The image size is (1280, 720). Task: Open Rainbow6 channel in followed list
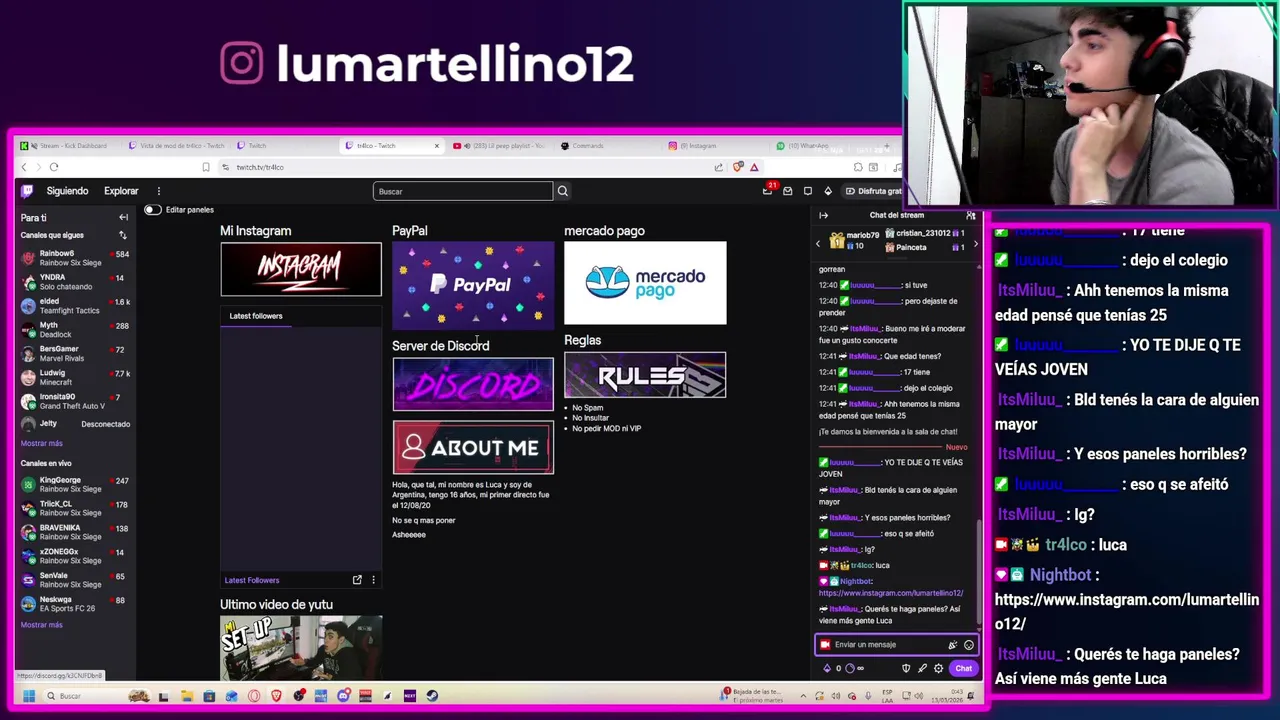point(75,258)
